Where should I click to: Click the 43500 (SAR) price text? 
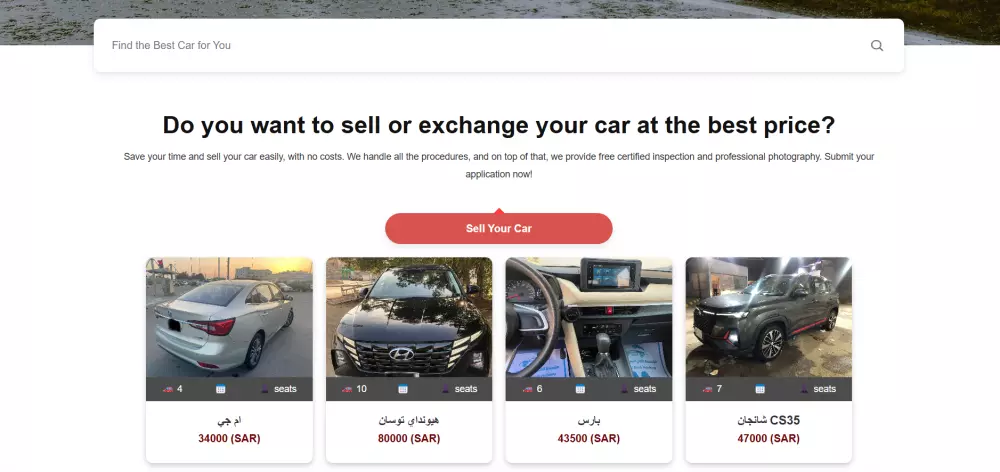589,439
